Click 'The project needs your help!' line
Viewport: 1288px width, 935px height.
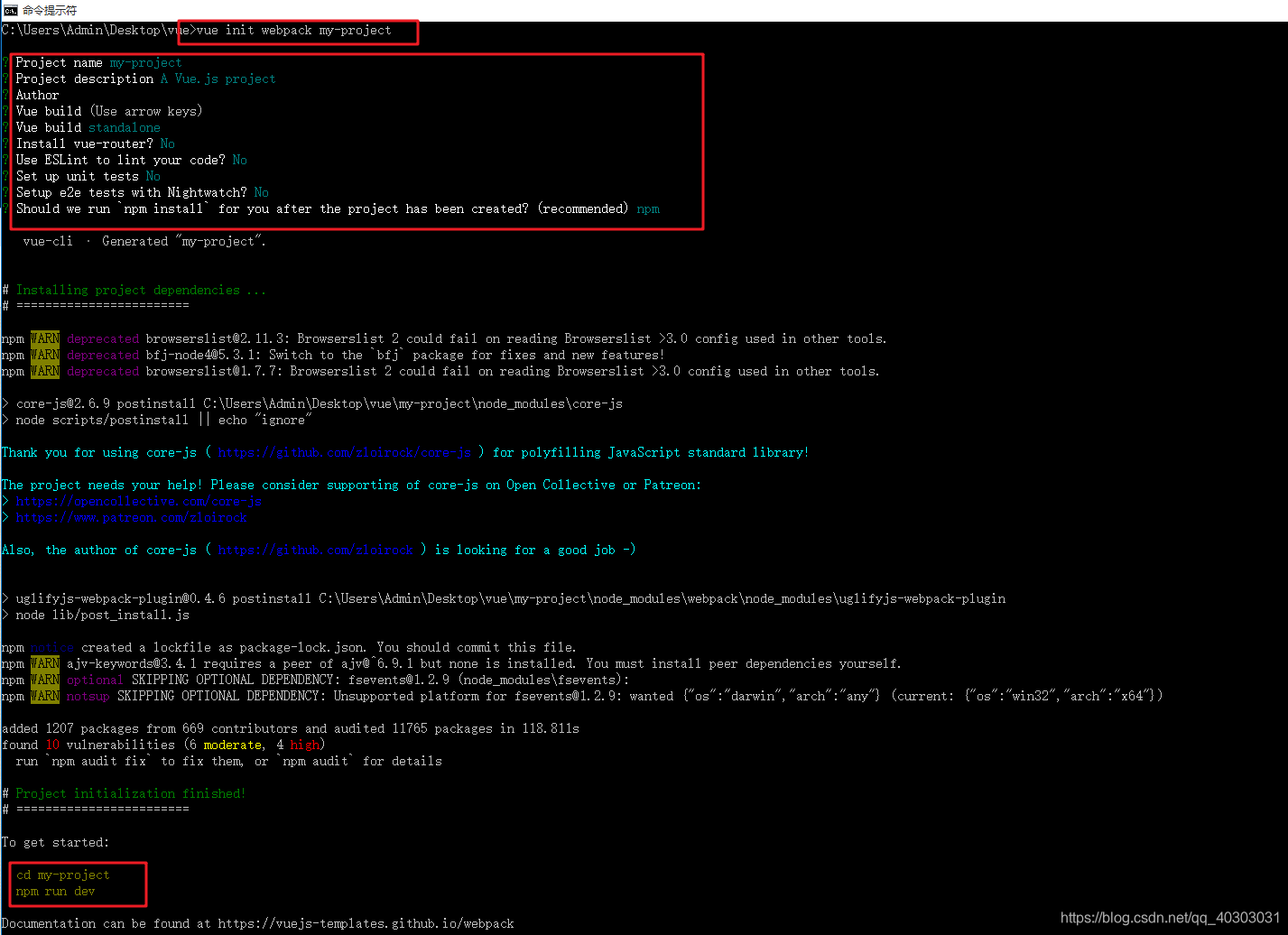coord(351,485)
